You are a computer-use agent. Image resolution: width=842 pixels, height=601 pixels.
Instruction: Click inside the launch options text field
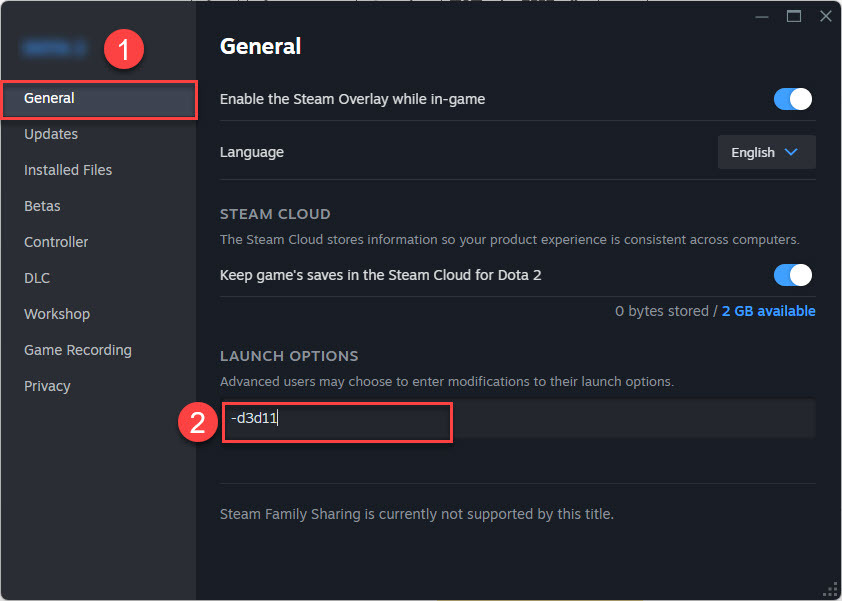(x=337, y=422)
